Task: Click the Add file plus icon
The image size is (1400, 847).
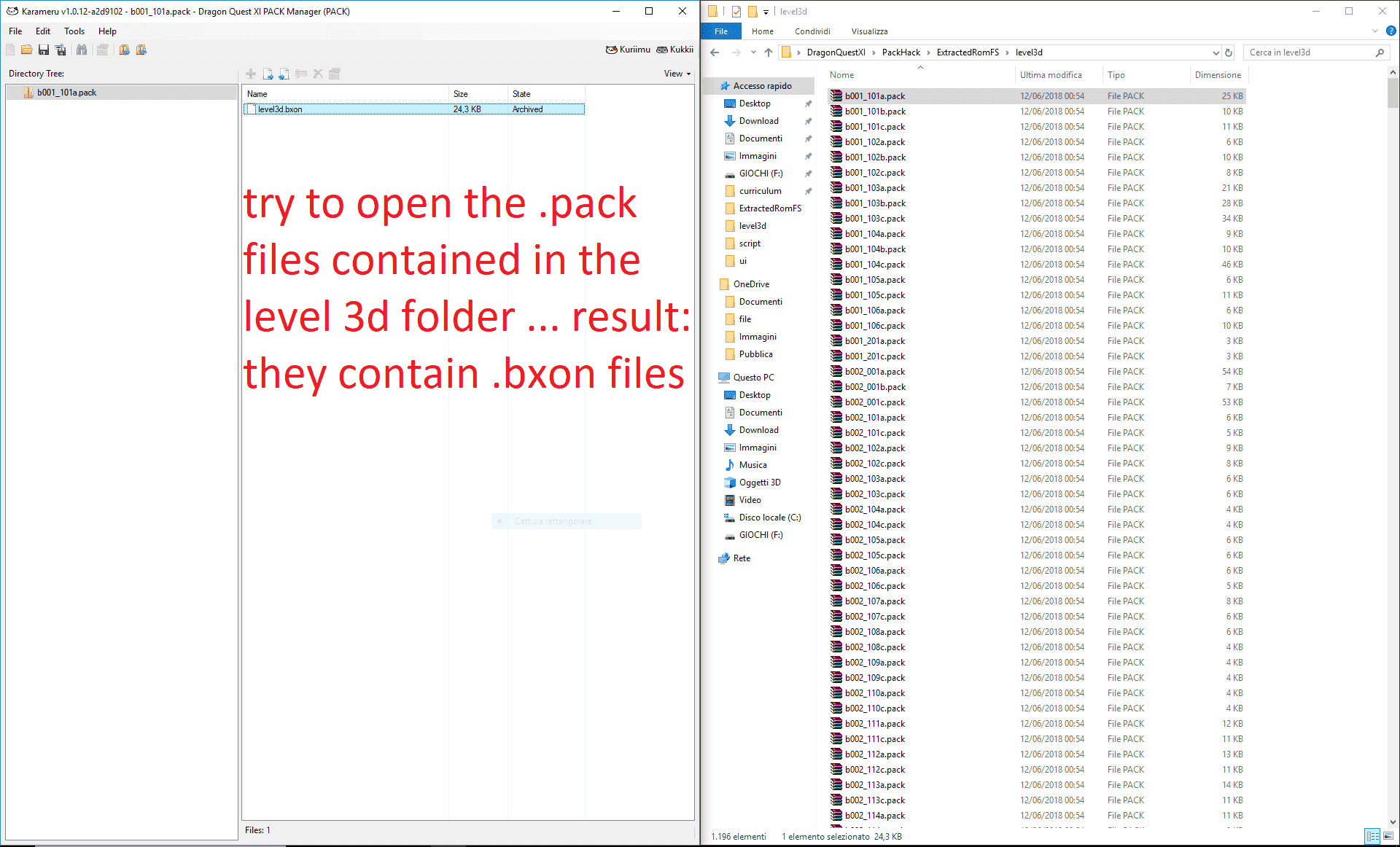Action: pyautogui.click(x=251, y=74)
